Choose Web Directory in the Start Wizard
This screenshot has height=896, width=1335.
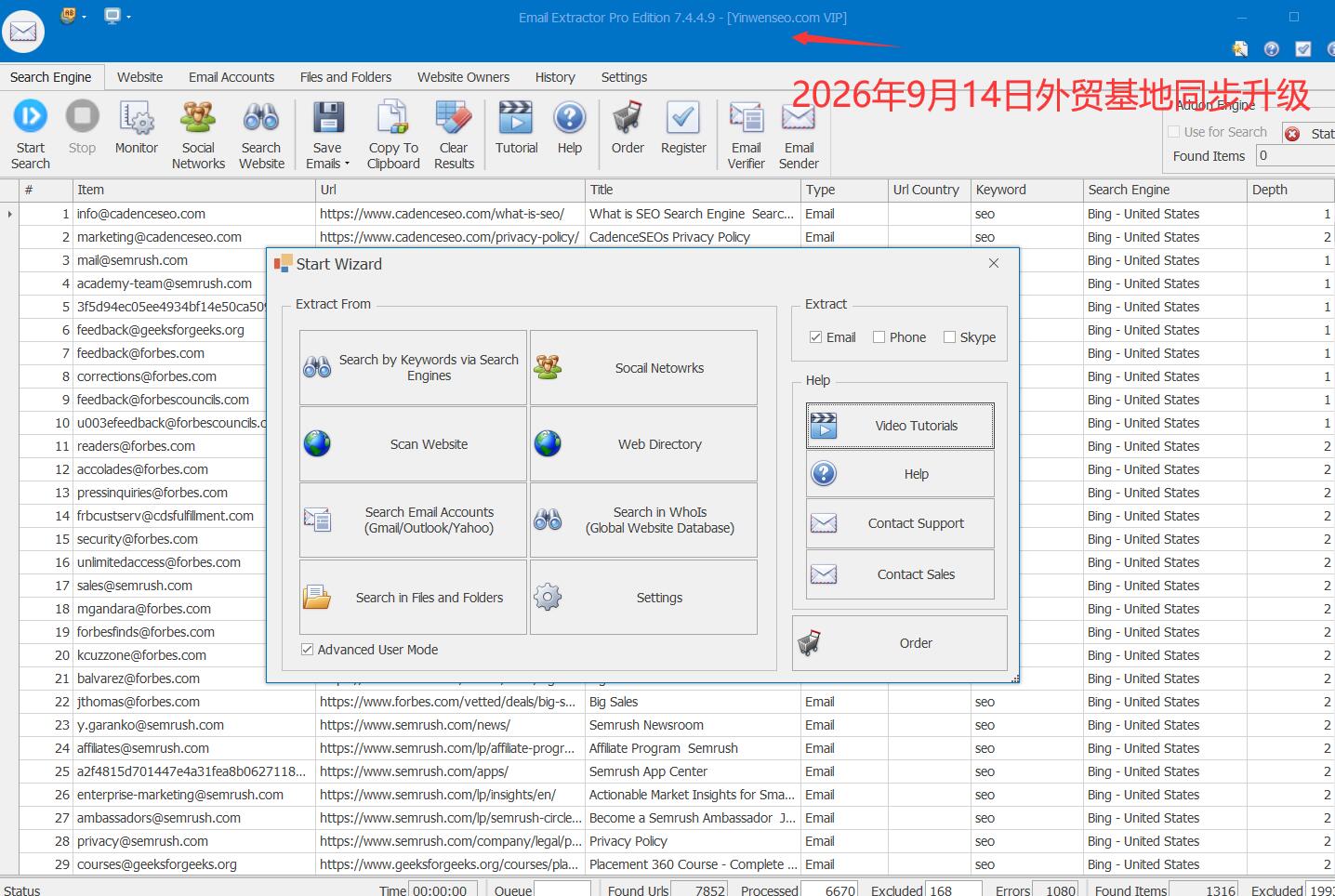643,444
